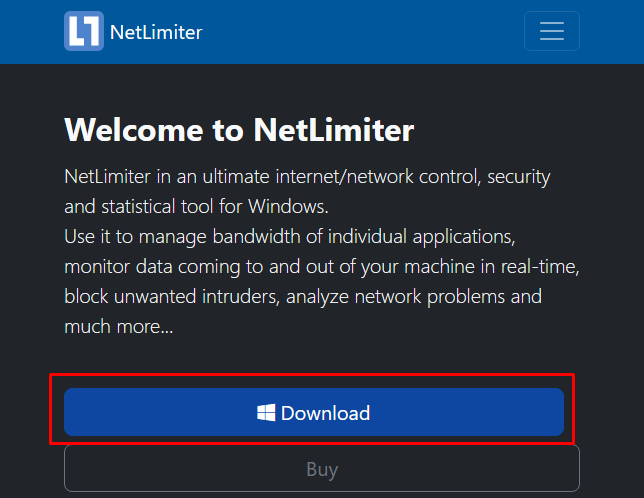Image resolution: width=644 pixels, height=498 pixels.
Task: Click NetLimiter in the welcome heading
Action: pyautogui.click(x=334, y=130)
